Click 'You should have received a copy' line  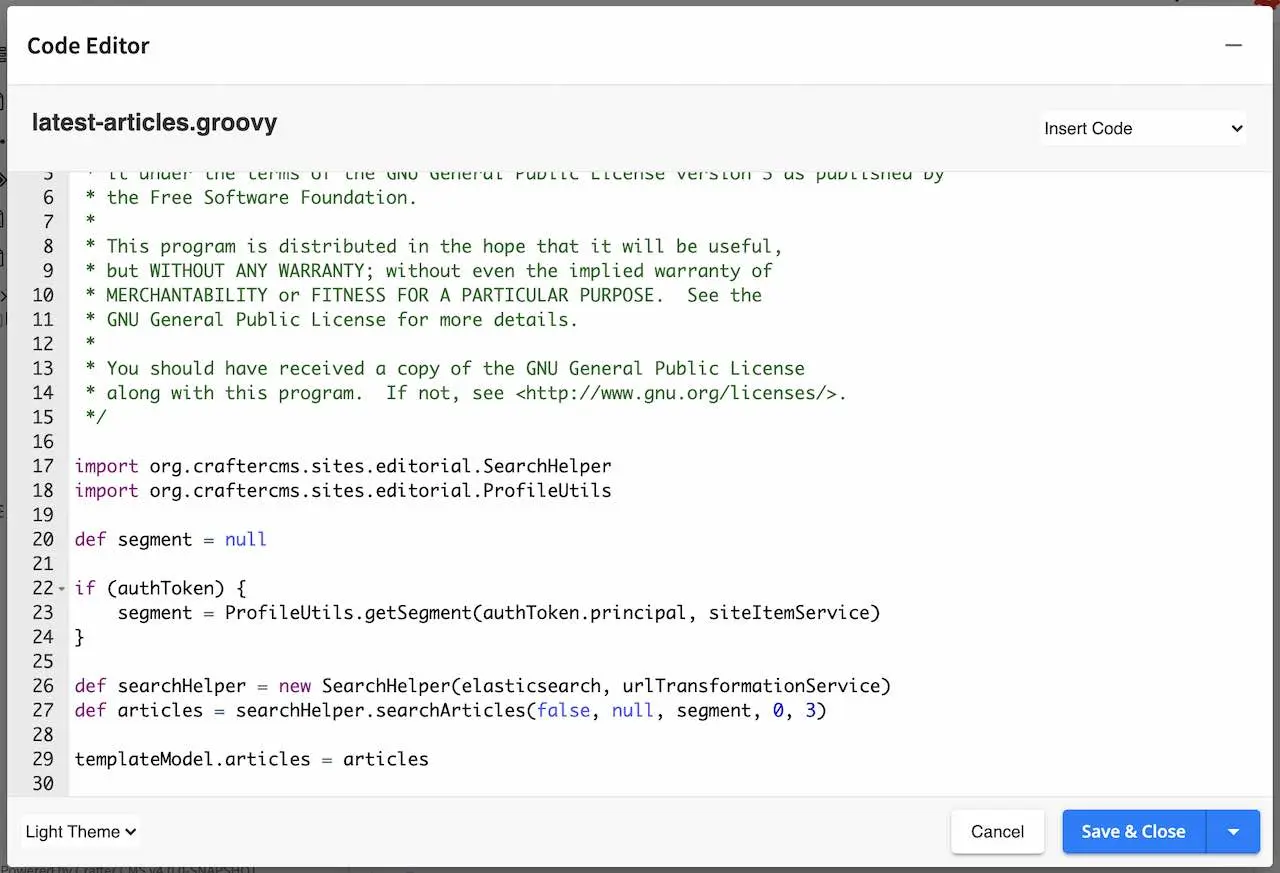pyautogui.click(x=445, y=369)
